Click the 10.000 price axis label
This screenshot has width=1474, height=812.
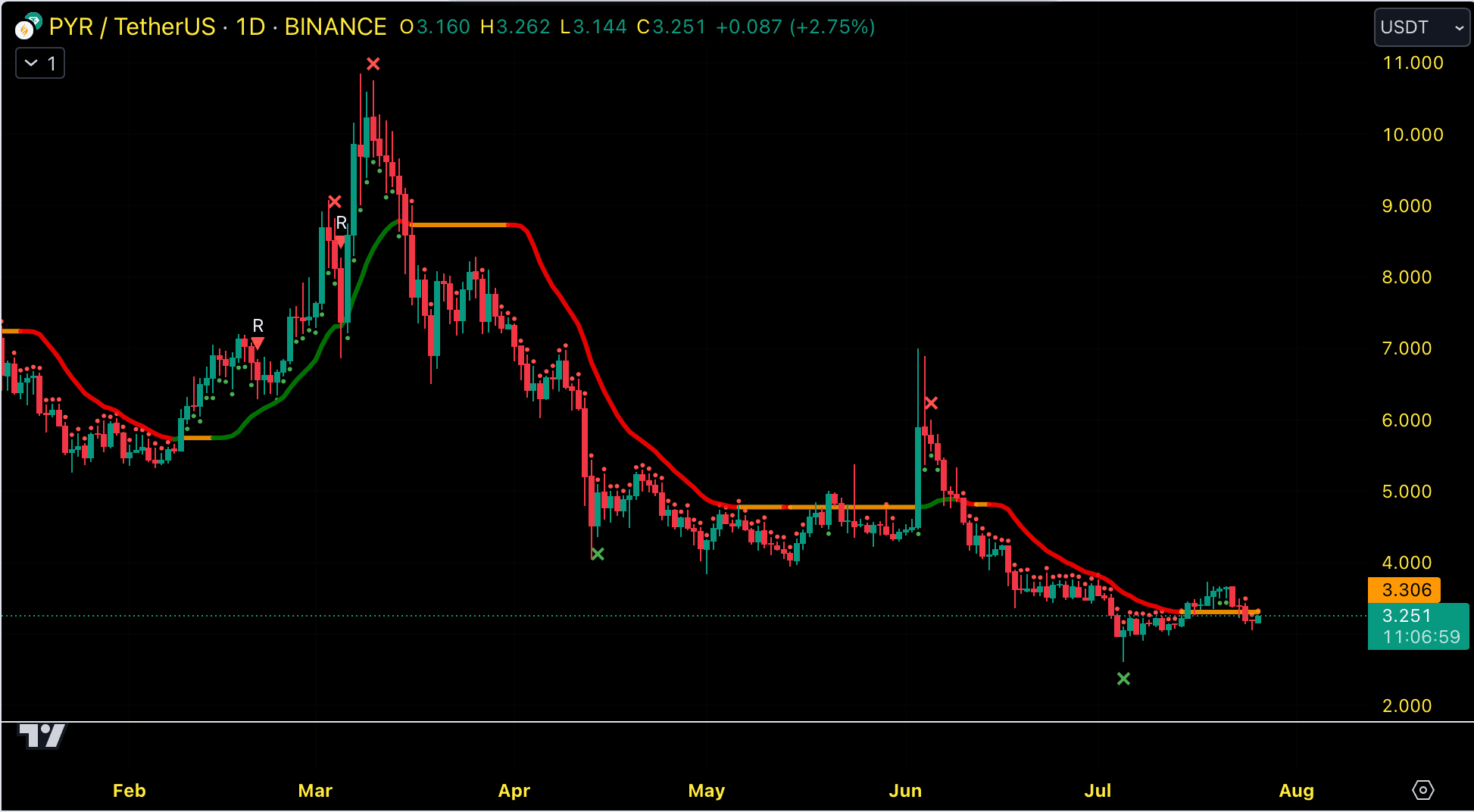coord(1413,135)
